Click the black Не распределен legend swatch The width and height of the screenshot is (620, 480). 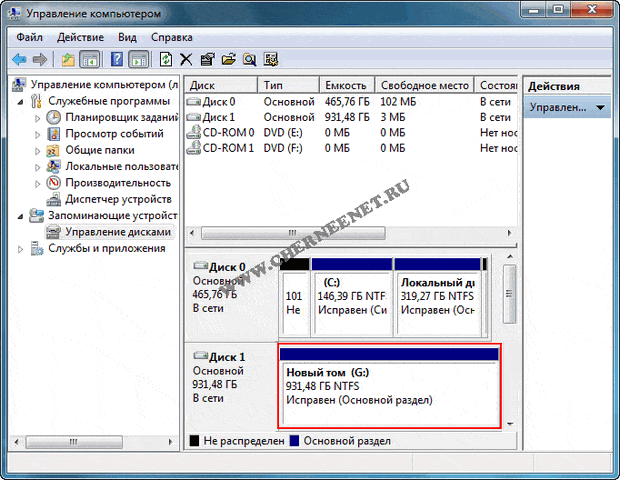click(x=194, y=441)
